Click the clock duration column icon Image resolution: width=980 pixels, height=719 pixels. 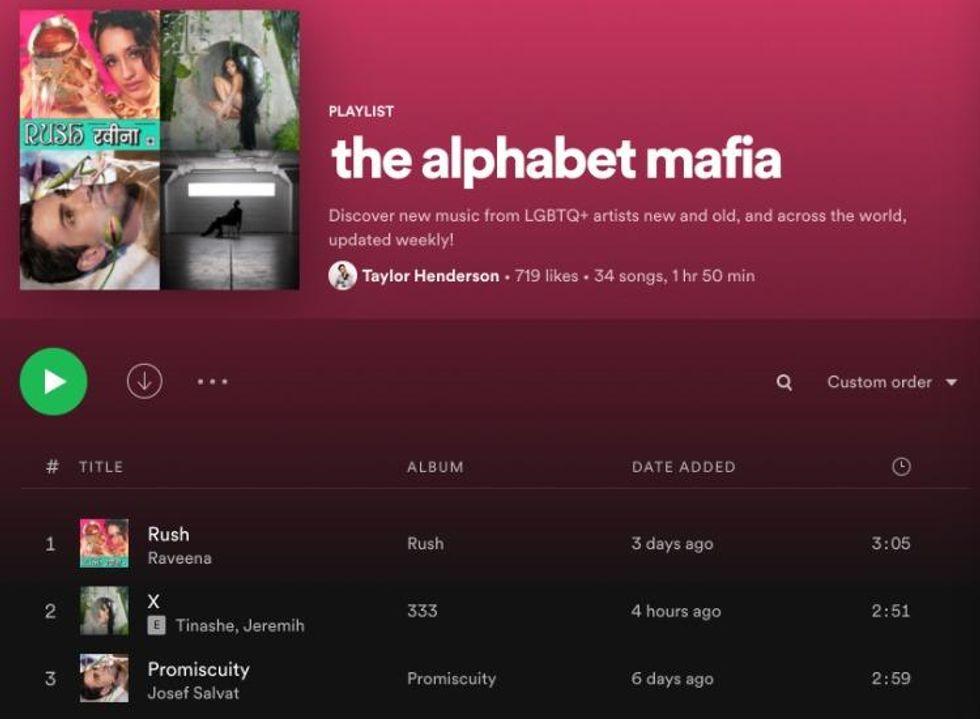coord(901,466)
